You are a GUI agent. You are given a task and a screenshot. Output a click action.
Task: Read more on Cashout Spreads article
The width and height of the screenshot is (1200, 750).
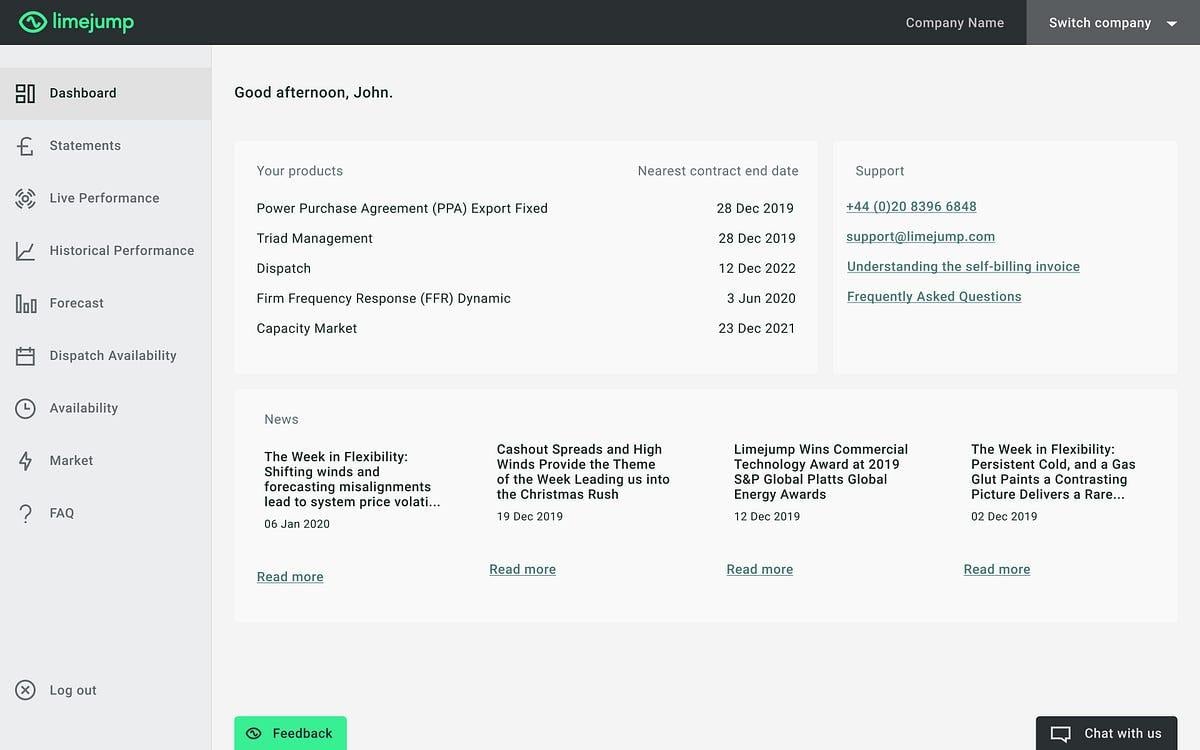(522, 569)
